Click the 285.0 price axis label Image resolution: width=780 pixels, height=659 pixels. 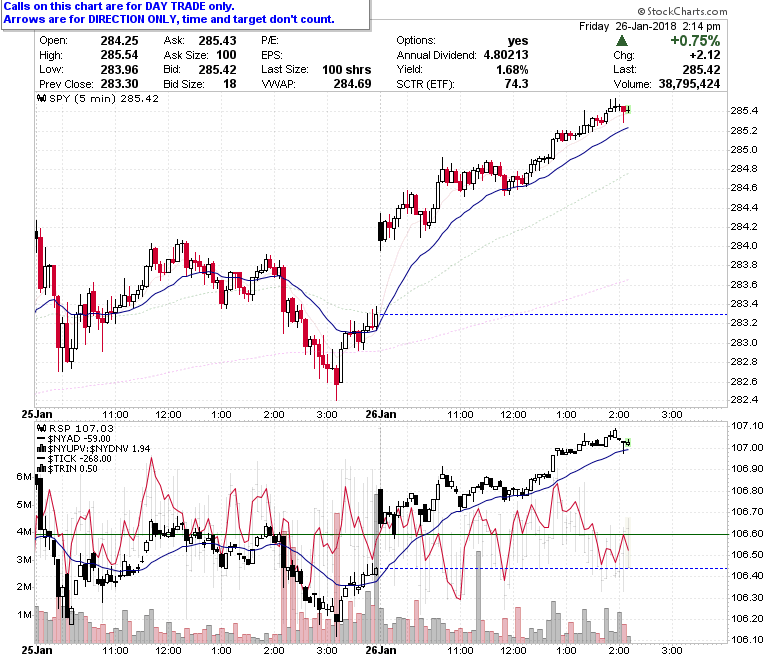[744, 150]
